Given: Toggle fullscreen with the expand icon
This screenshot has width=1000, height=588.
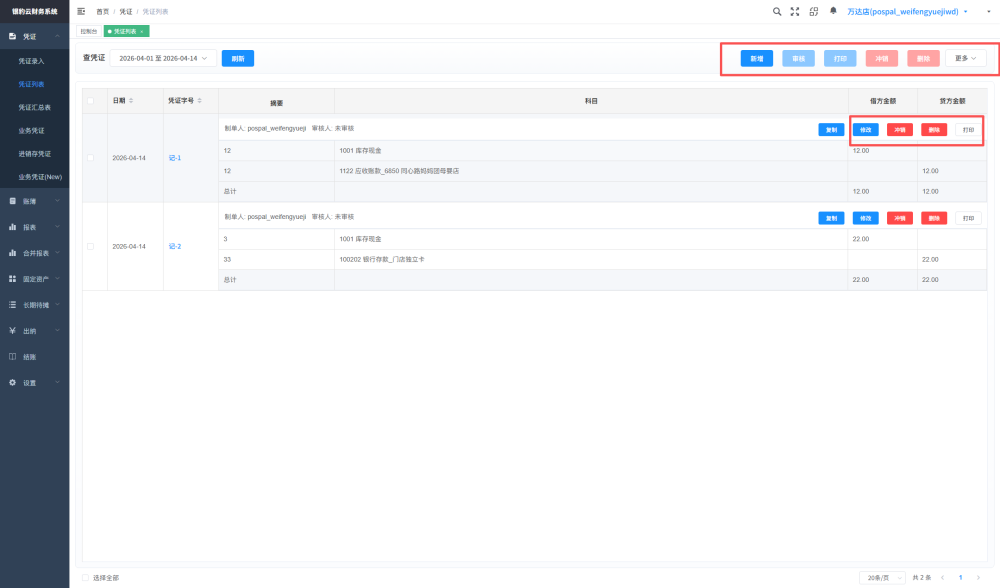Looking at the screenshot, I should (795, 11).
